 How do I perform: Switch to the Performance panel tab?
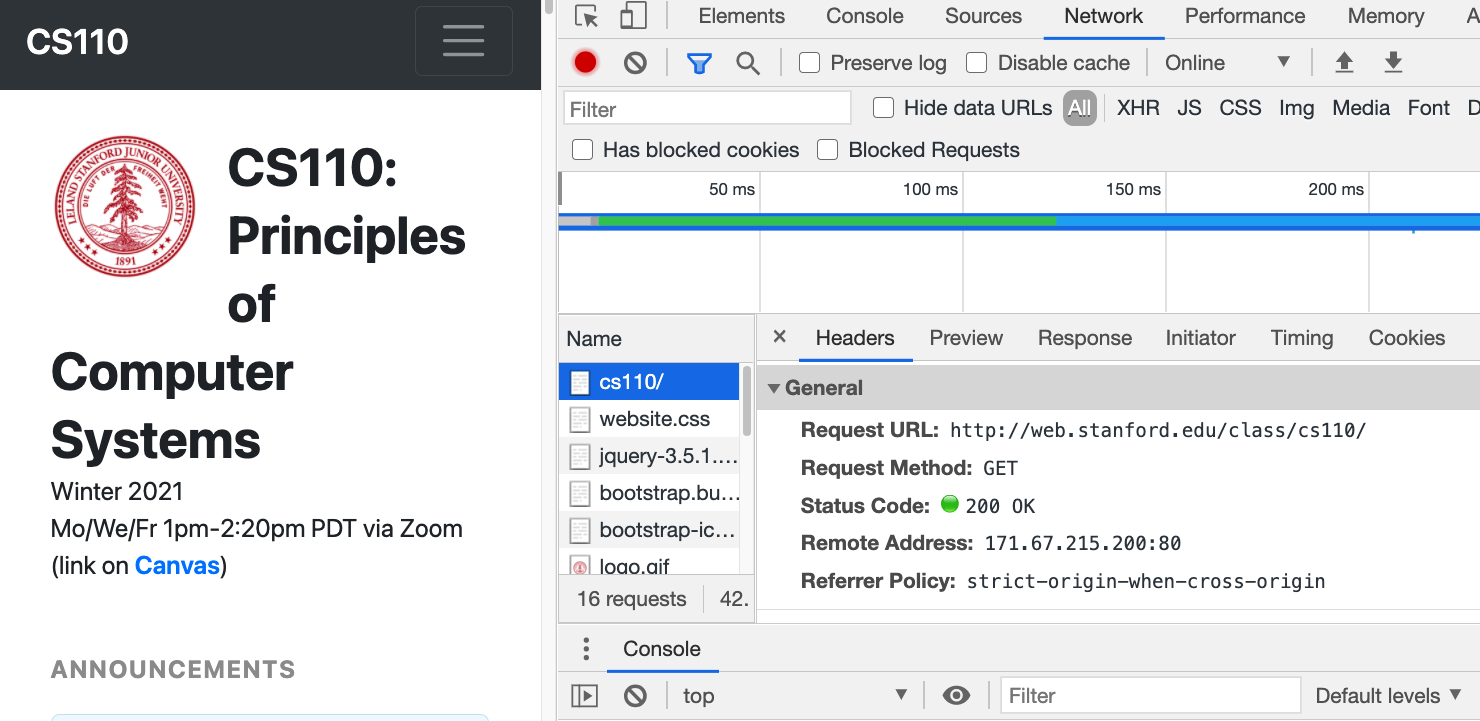pos(1245,16)
